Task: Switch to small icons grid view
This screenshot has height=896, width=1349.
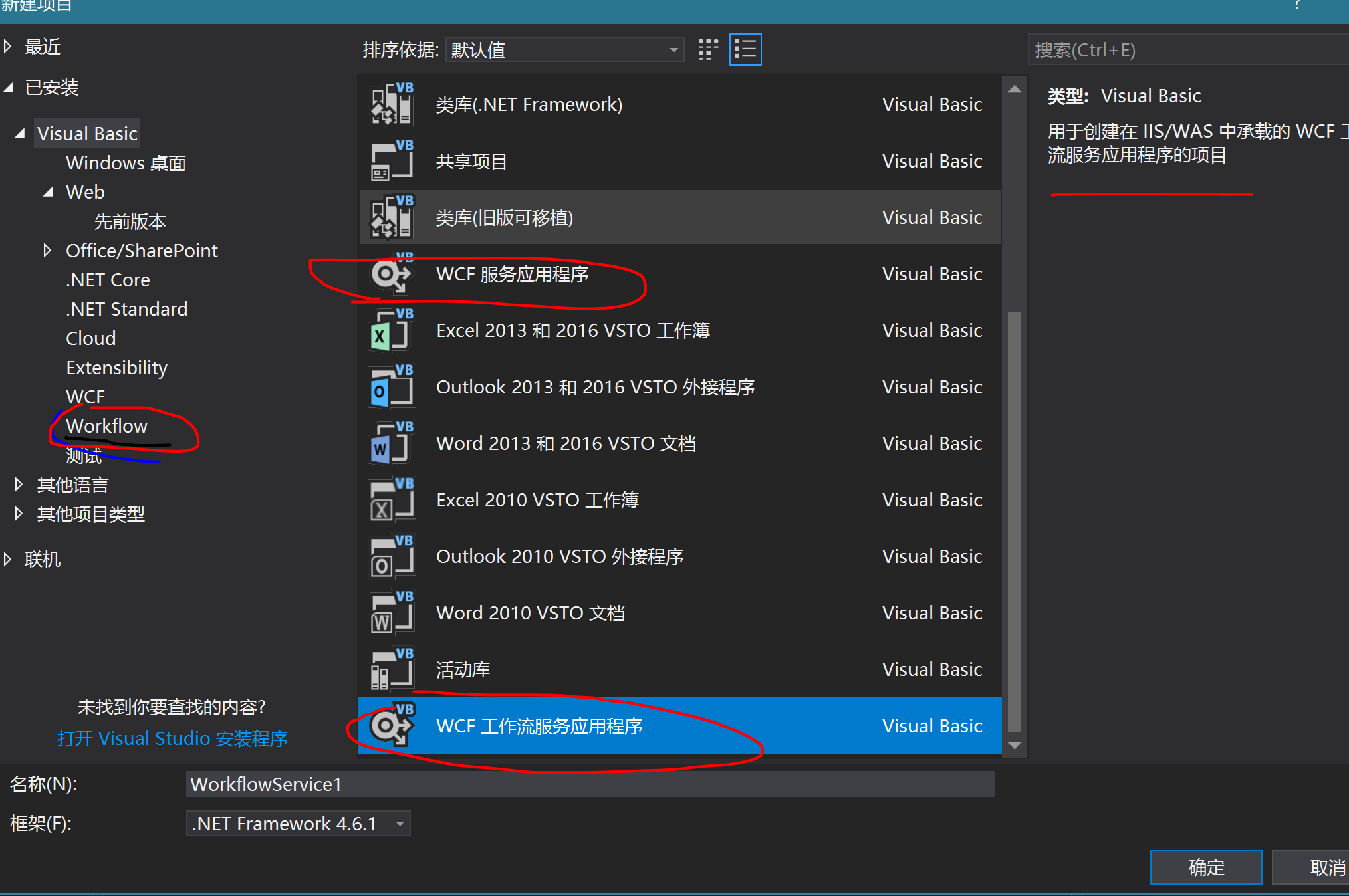Action: click(708, 50)
